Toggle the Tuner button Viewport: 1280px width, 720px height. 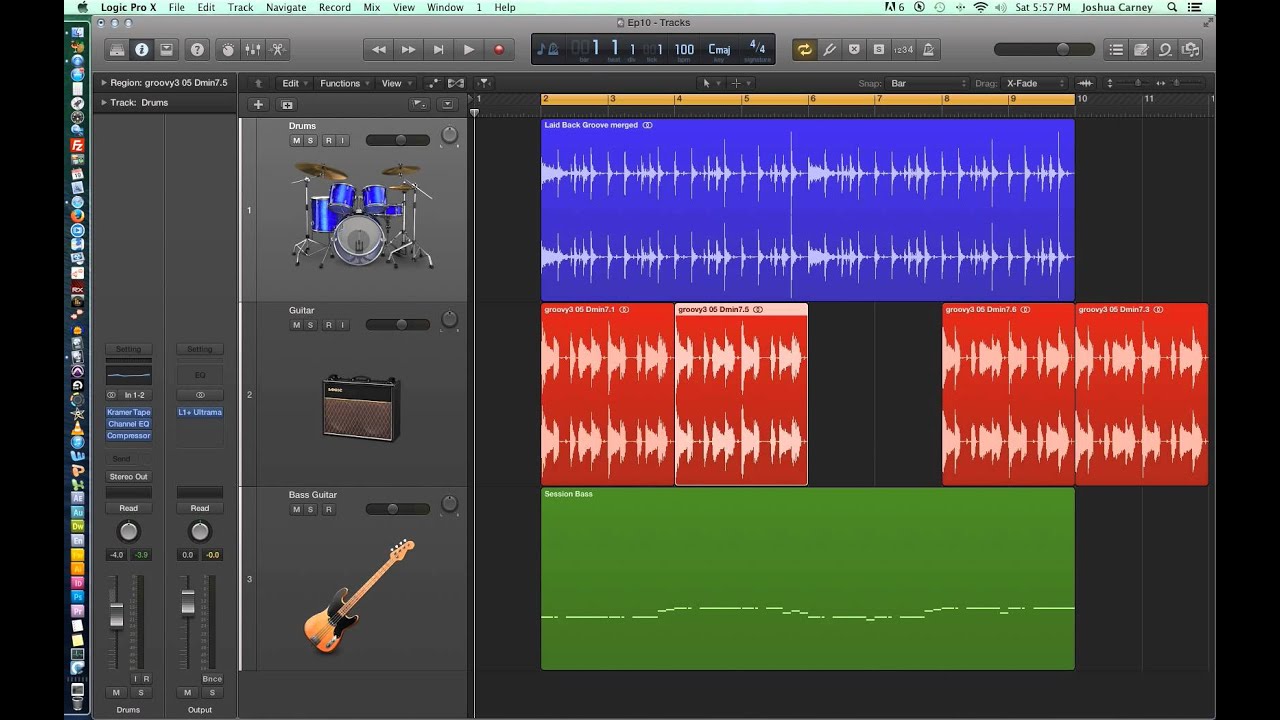[829, 49]
